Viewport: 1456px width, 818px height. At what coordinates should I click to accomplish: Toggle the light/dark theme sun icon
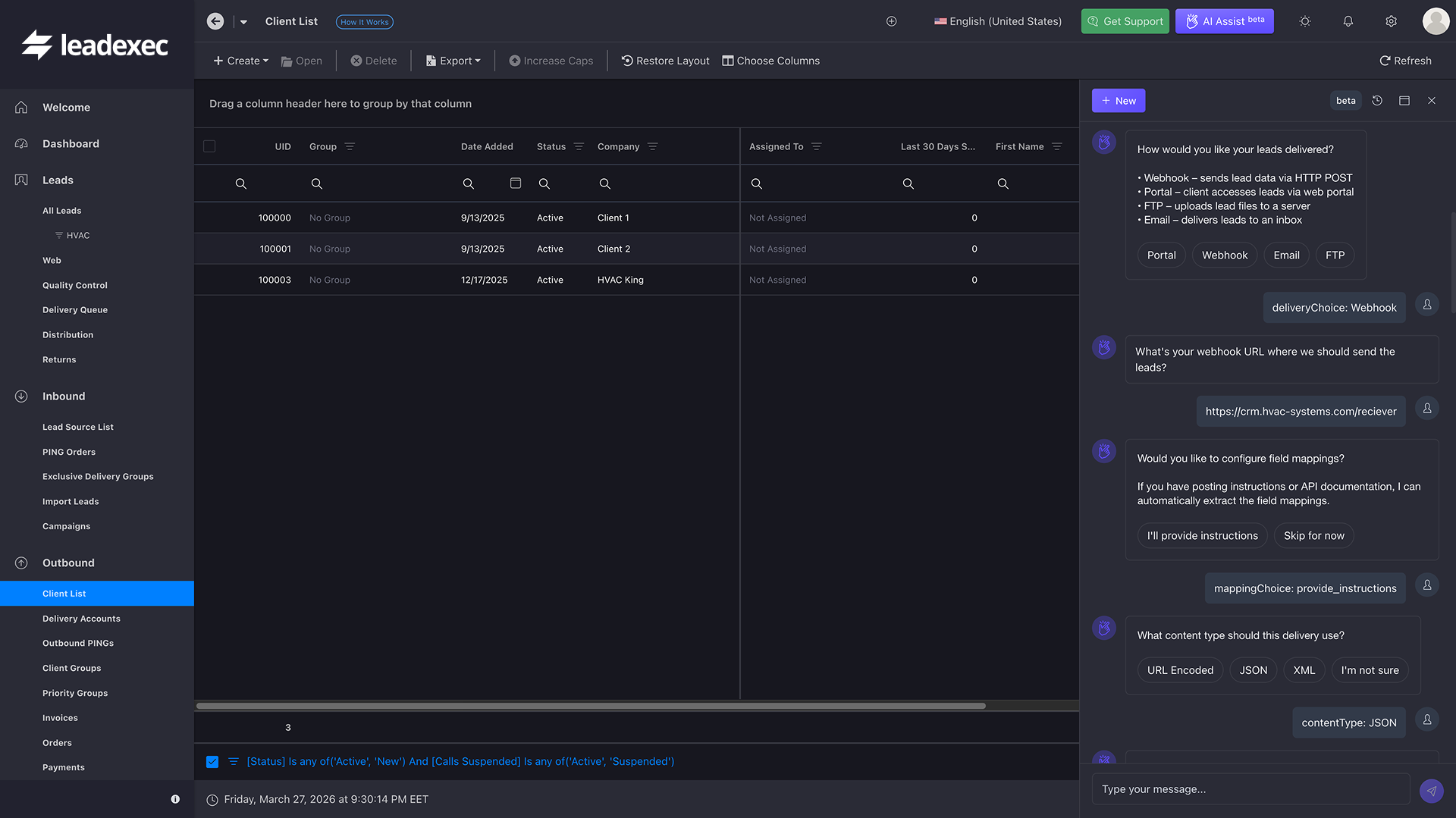1305,21
